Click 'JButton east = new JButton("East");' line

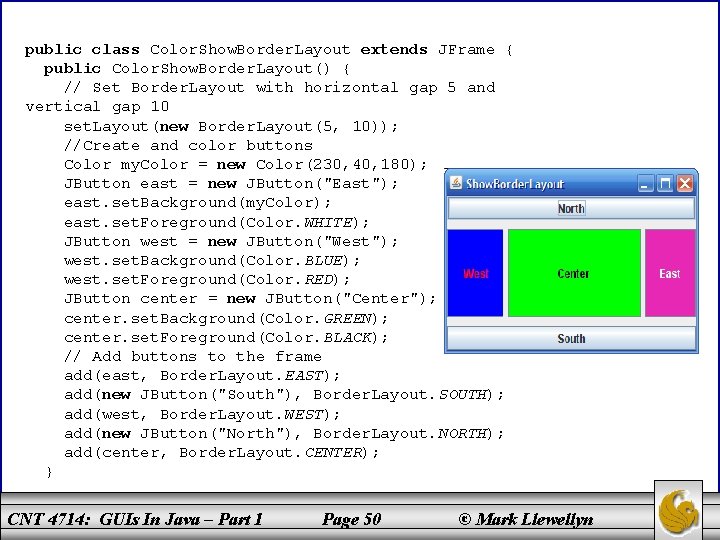(231, 184)
